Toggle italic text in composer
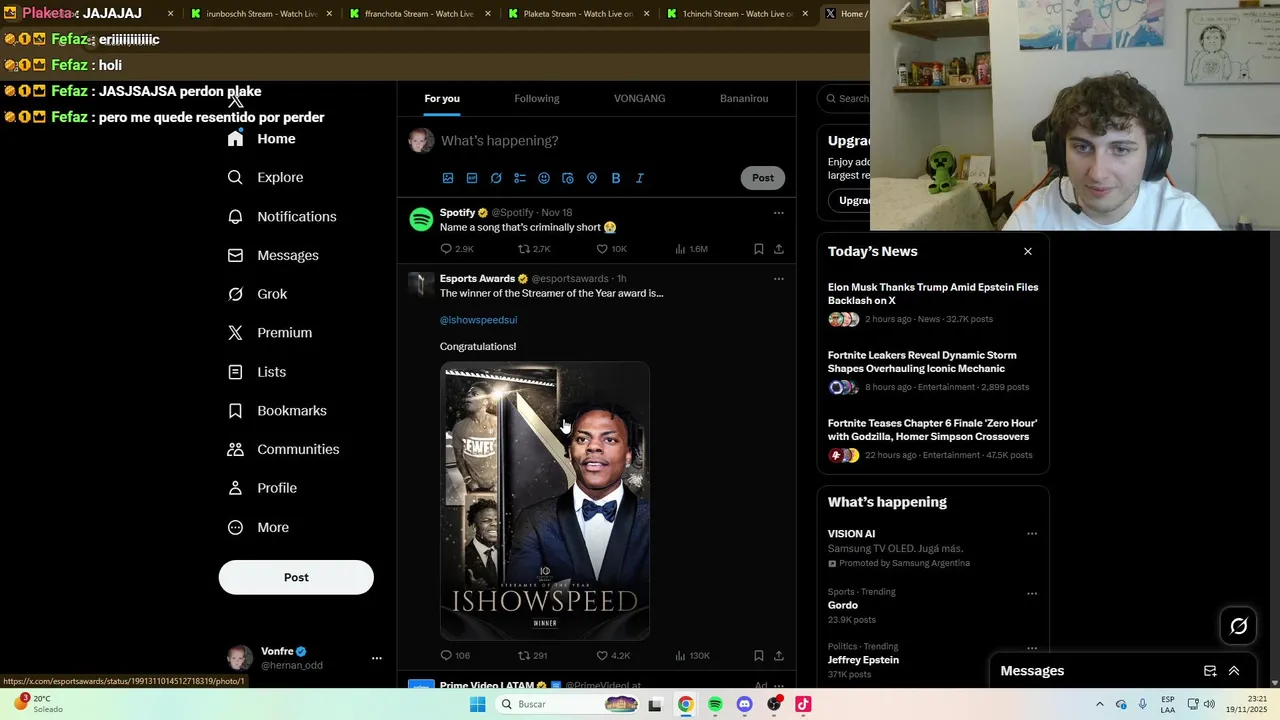The height and width of the screenshot is (720, 1280). coord(640,178)
